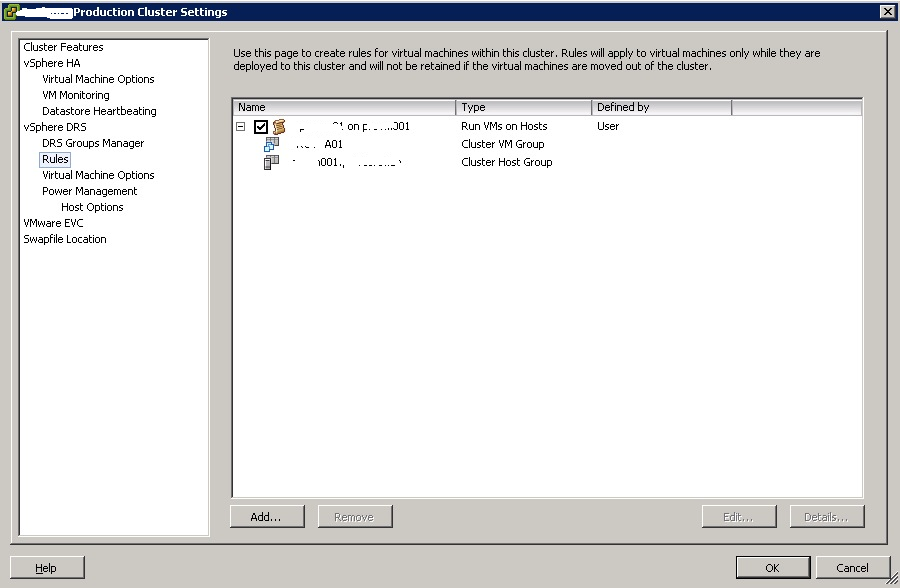Sort rules by the Defined by column header

click(662, 107)
